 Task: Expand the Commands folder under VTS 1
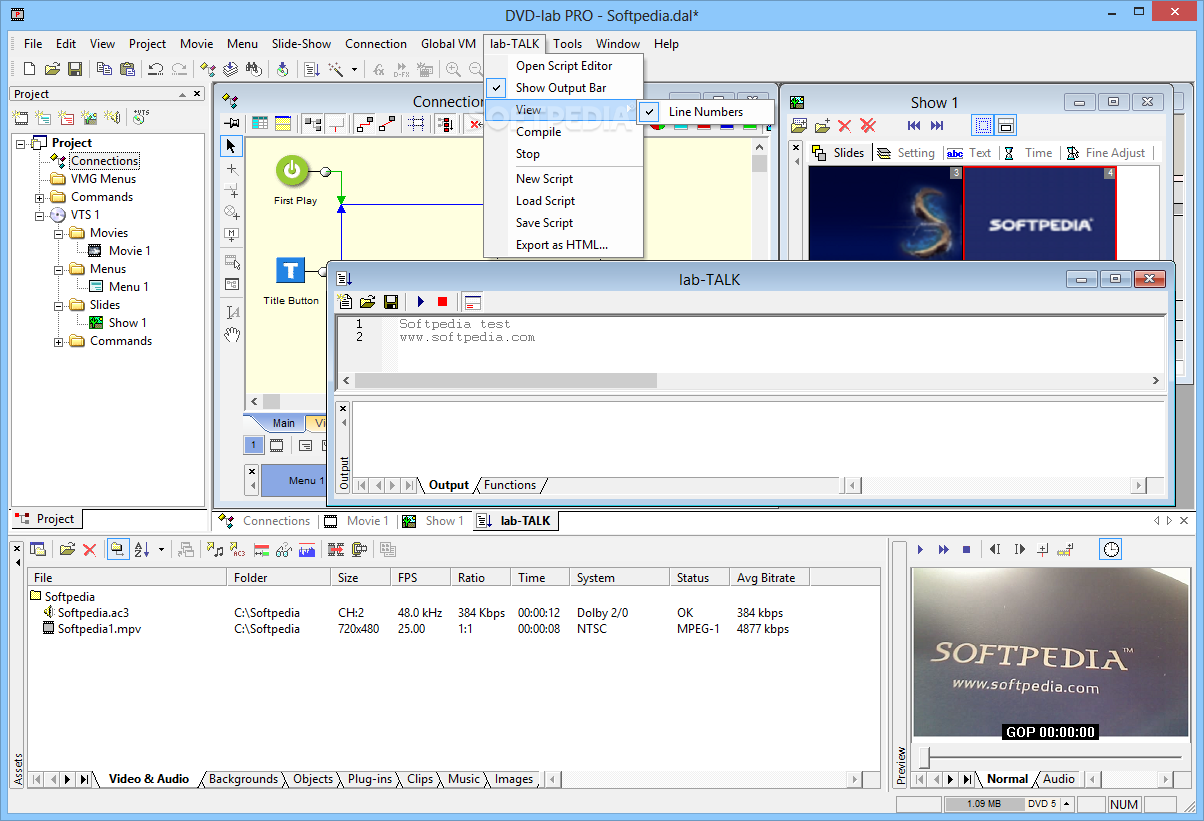tap(59, 341)
